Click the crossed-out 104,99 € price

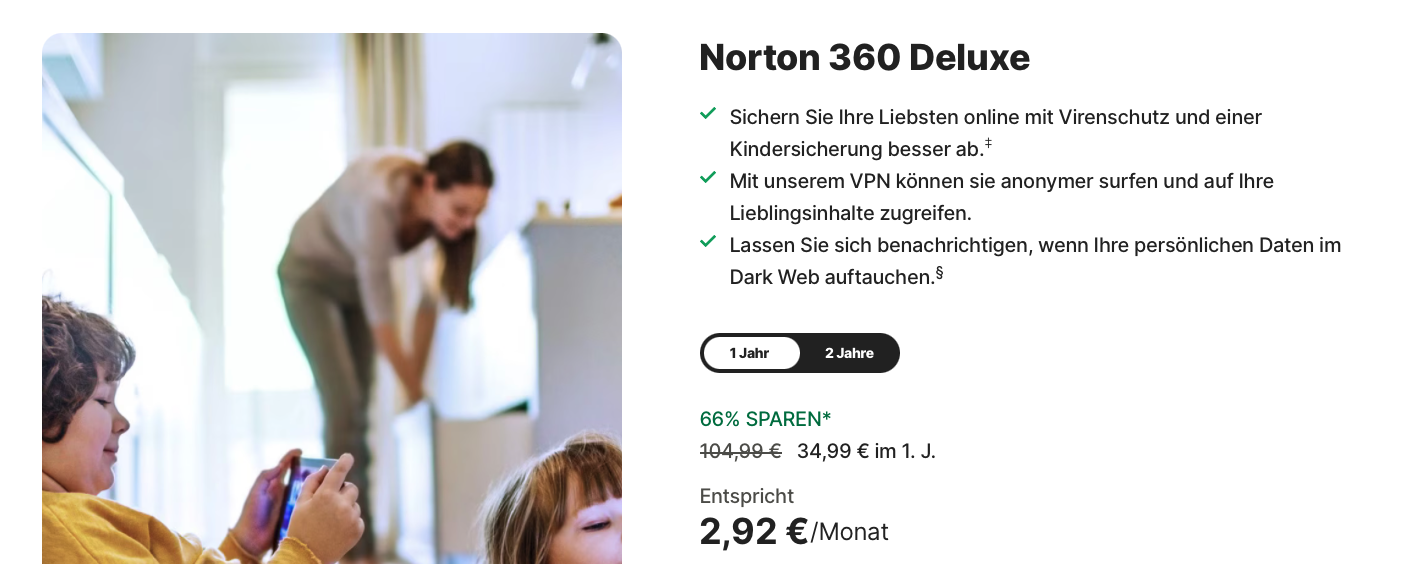click(x=740, y=451)
